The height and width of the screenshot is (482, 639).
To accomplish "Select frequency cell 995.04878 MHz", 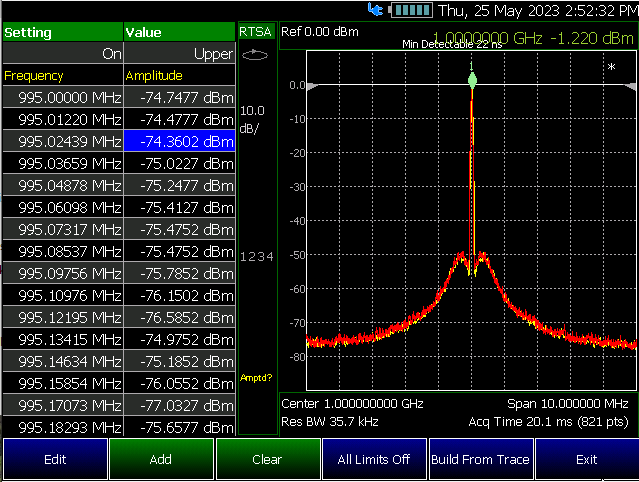I will click(63, 185).
